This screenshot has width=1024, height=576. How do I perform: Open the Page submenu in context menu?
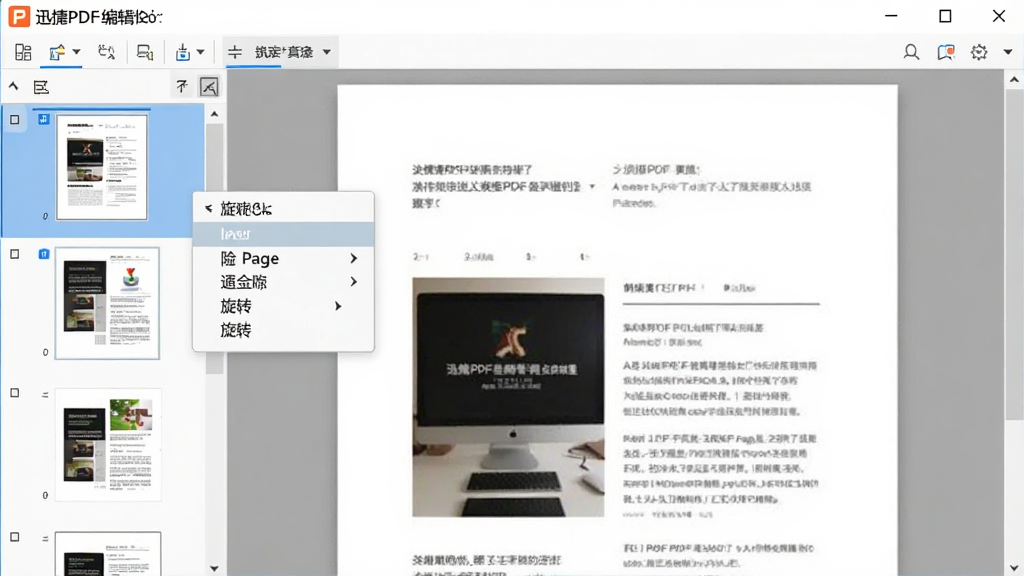click(283, 259)
